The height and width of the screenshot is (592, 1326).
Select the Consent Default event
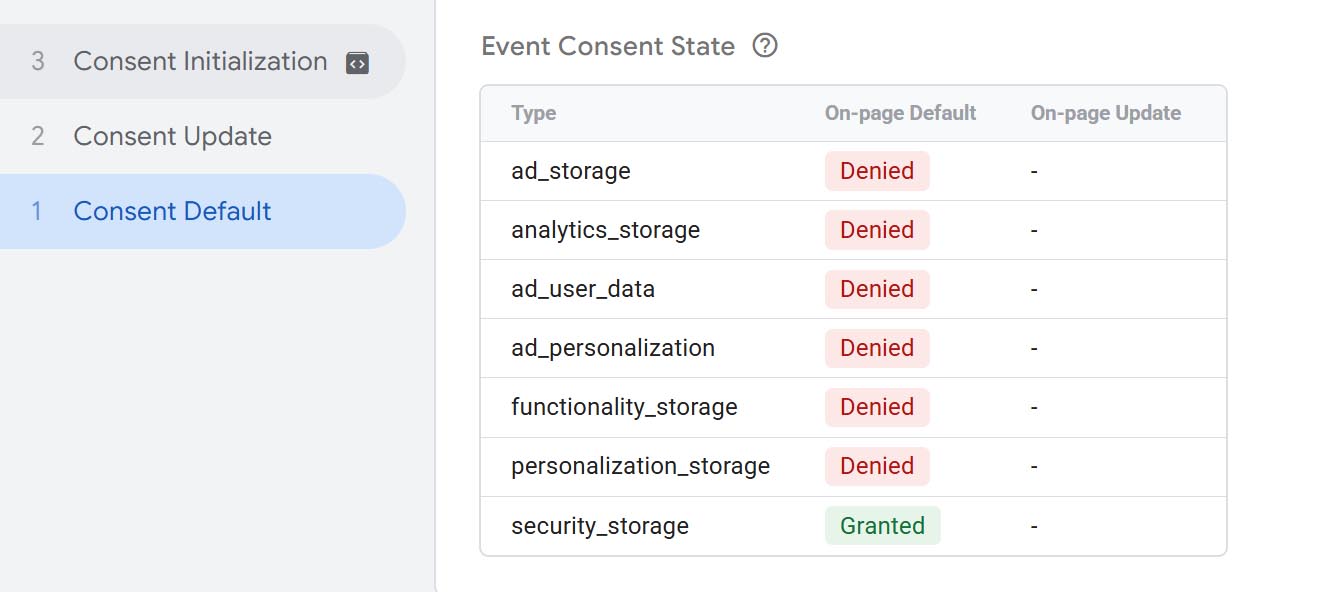(x=202, y=211)
